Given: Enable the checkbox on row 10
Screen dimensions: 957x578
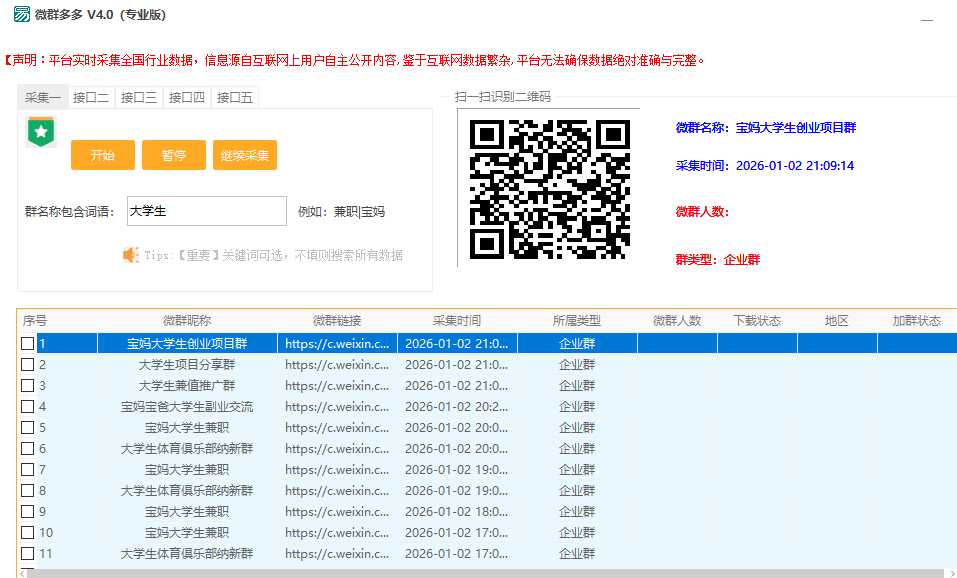Looking at the screenshot, I should tap(28, 533).
